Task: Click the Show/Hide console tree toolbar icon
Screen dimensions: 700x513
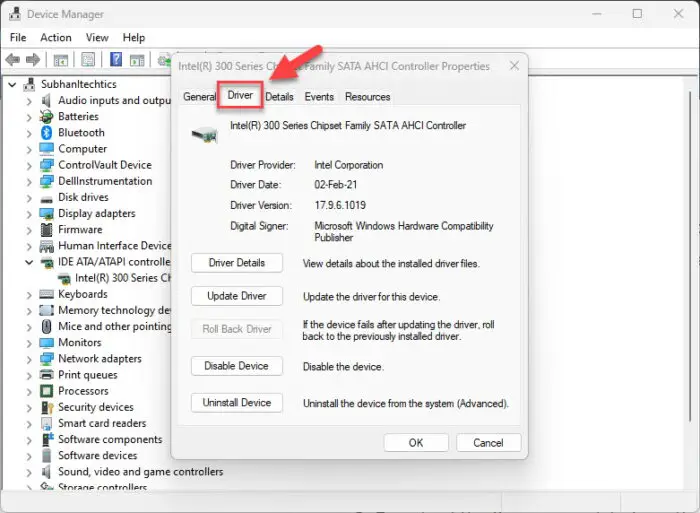Action: click(61, 60)
